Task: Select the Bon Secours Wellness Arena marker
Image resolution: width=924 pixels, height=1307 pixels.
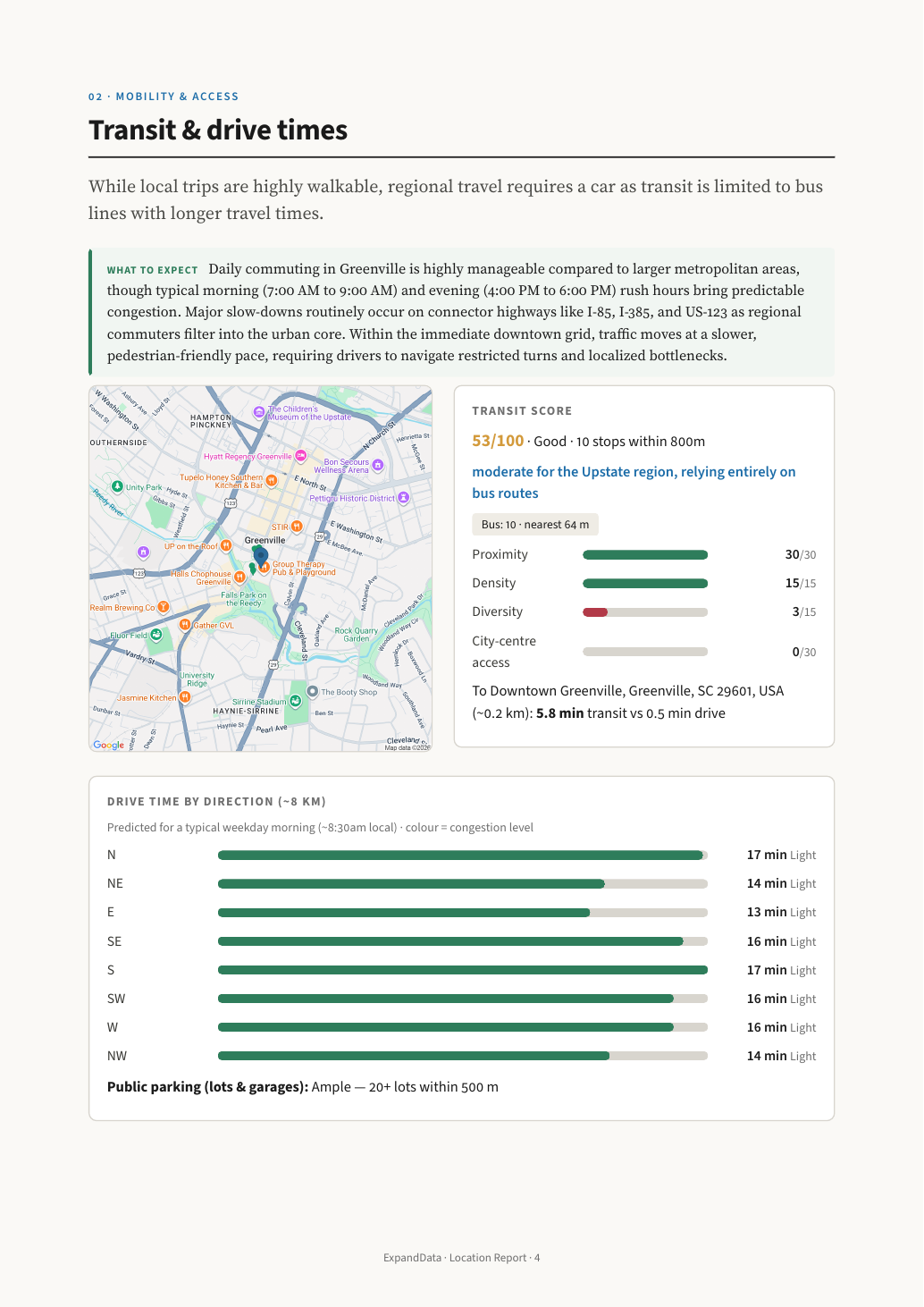Action: 378,465
